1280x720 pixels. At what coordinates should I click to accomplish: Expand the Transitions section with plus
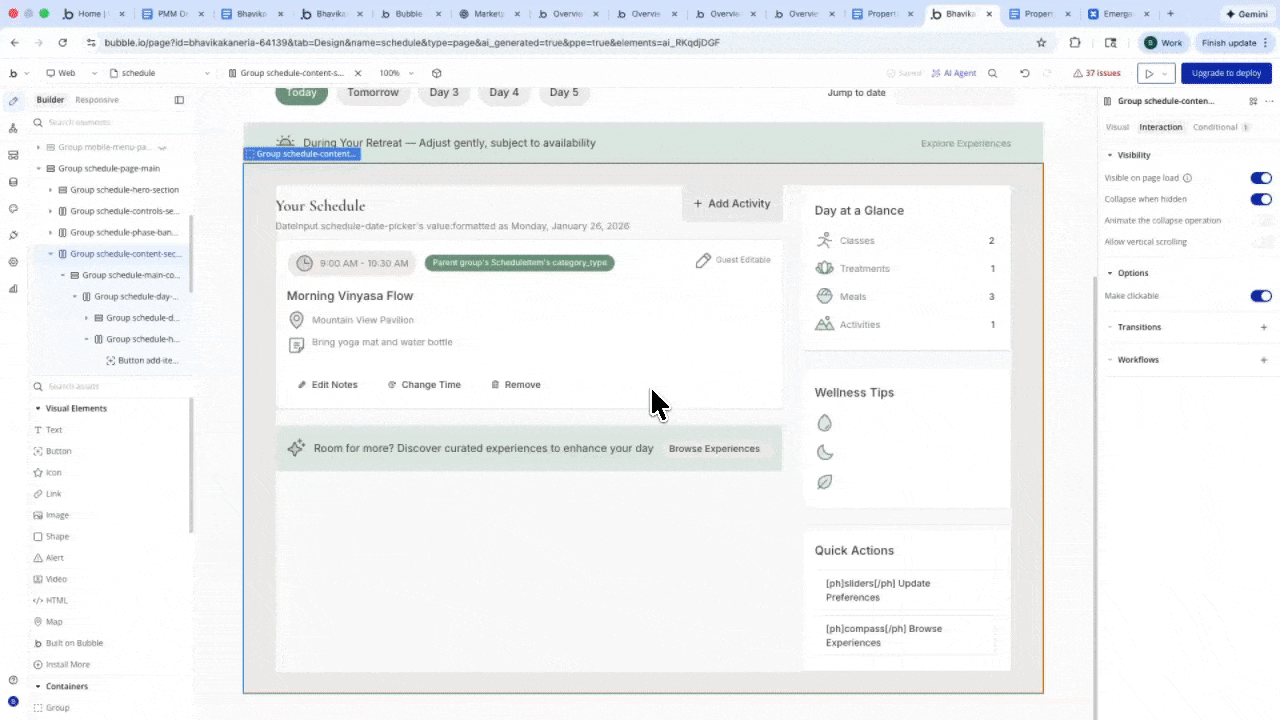tap(1264, 327)
